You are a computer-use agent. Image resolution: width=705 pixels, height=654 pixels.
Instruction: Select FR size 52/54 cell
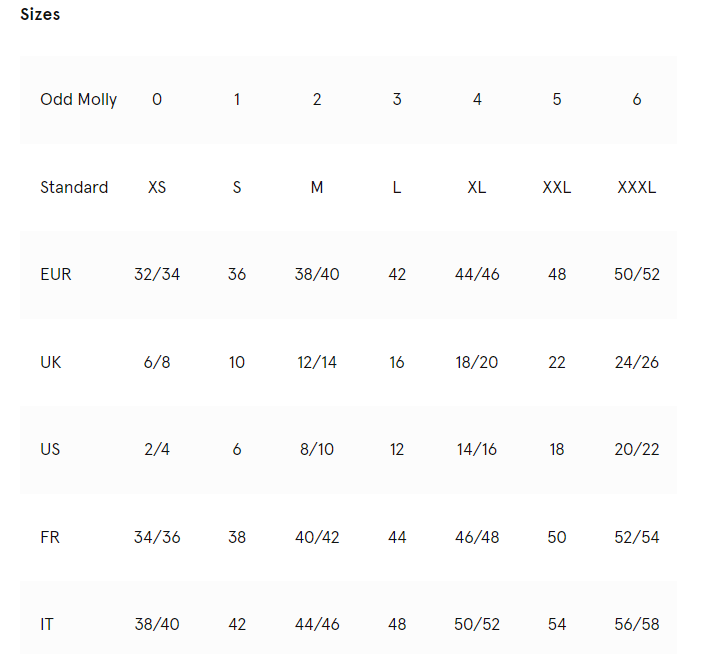(x=637, y=537)
